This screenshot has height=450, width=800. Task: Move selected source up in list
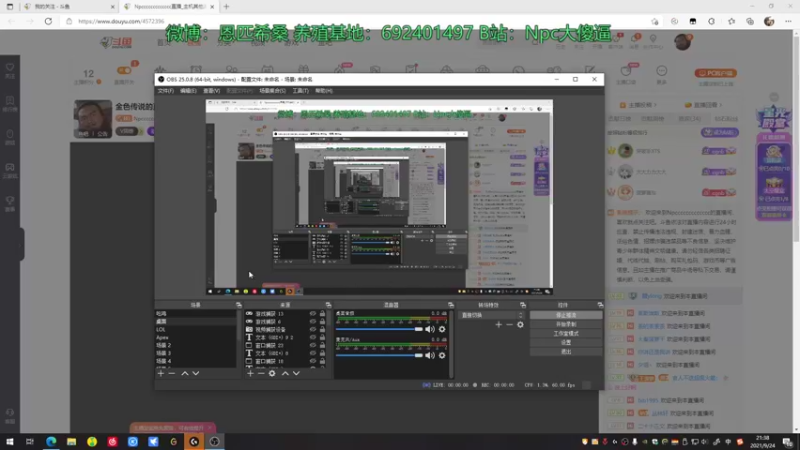pos(285,373)
